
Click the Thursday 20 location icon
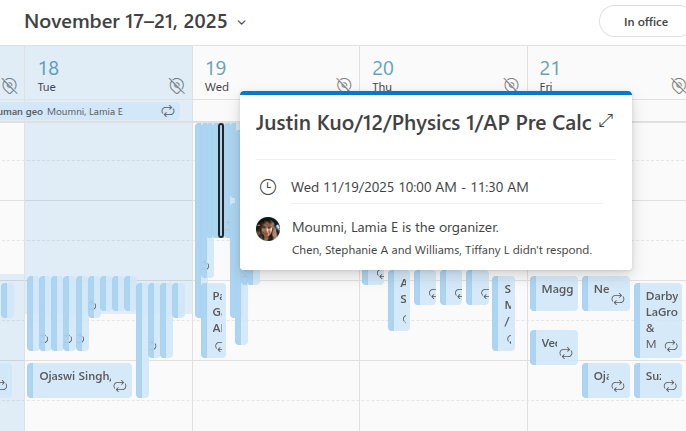tap(511, 84)
